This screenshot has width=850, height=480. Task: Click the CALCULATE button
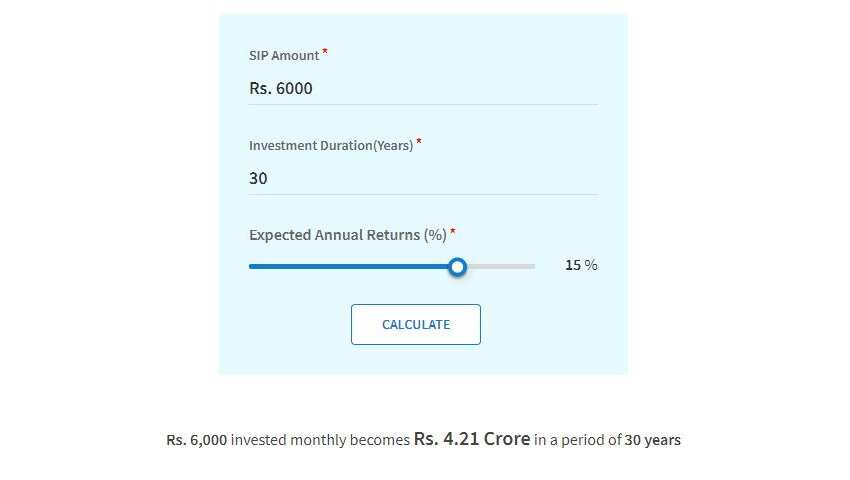tap(416, 324)
